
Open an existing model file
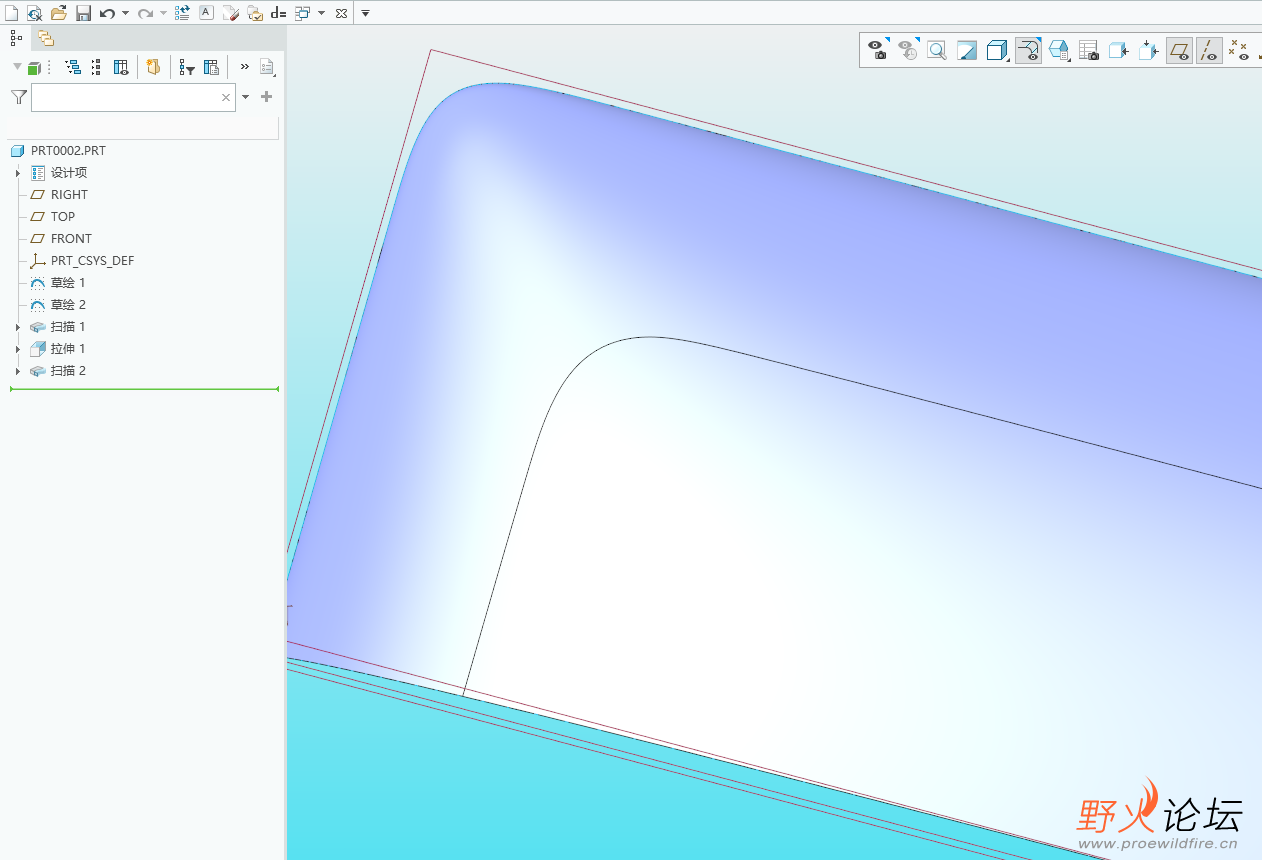tap(59, 12)
